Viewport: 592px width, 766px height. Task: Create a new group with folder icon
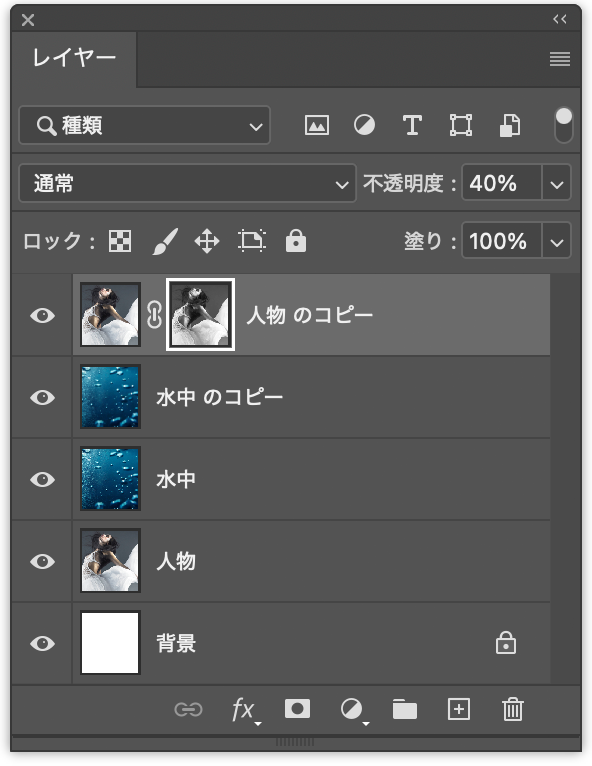click(404, 709)
